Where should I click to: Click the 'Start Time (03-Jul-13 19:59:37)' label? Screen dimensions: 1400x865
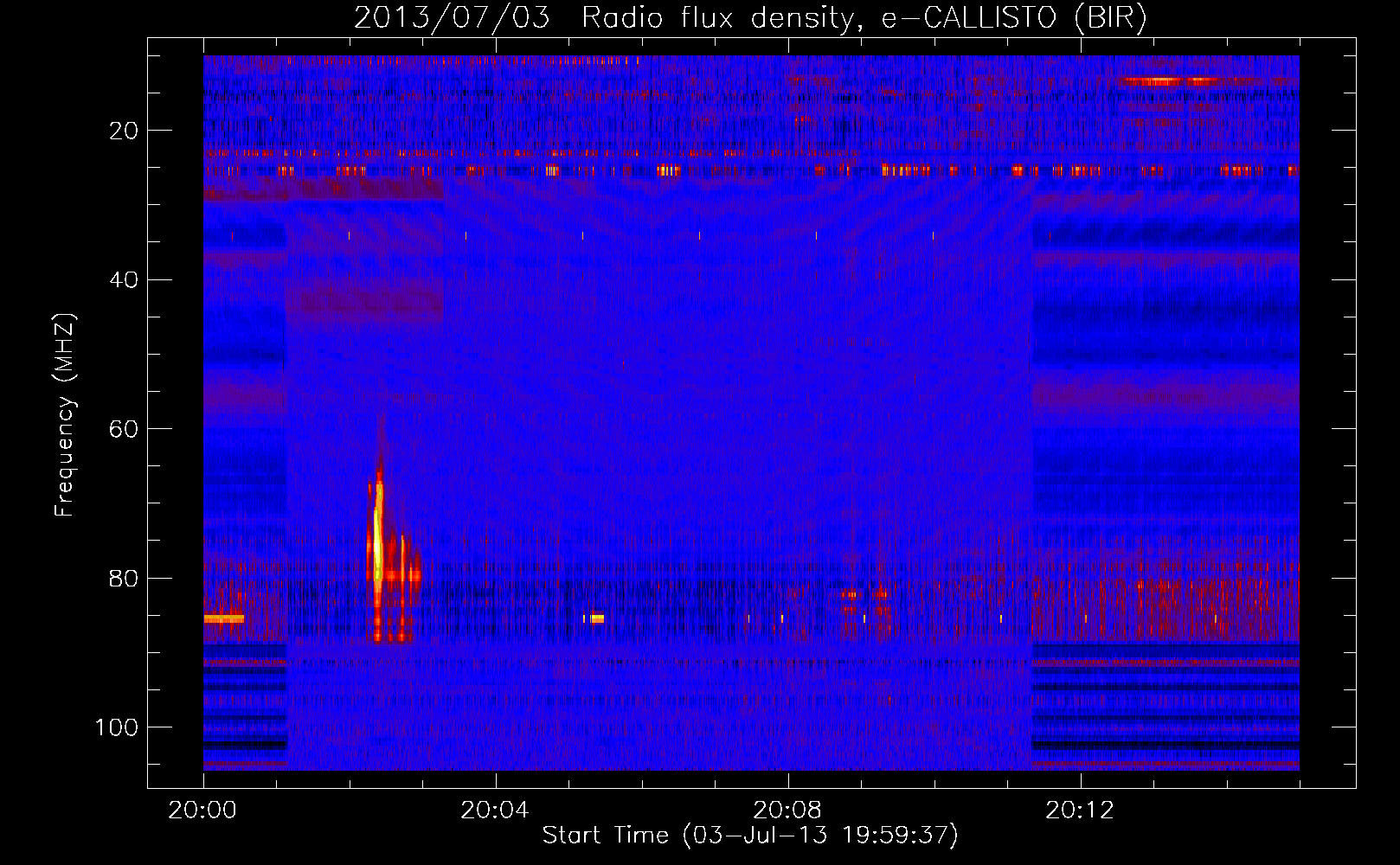click(x=750, y=836)
